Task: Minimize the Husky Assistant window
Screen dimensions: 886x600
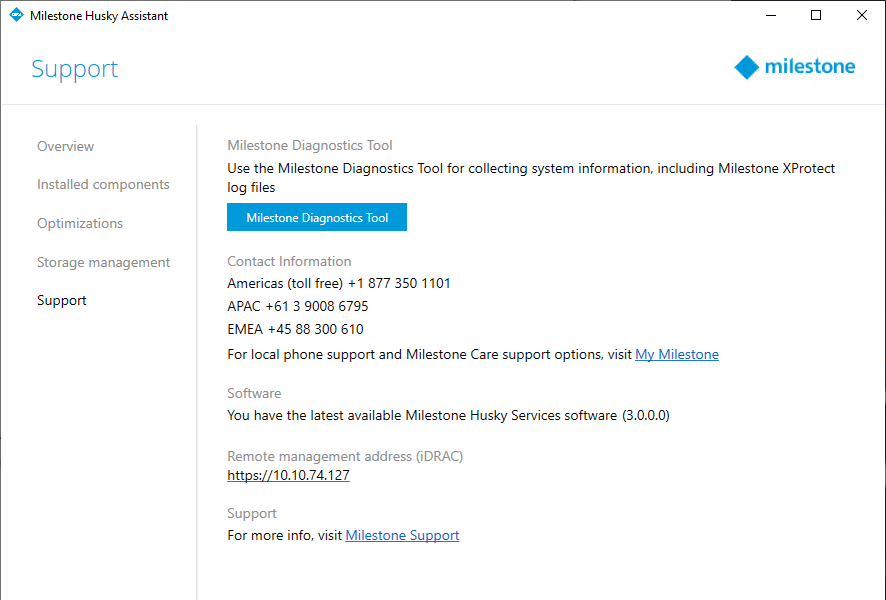Action: (771, 15)
